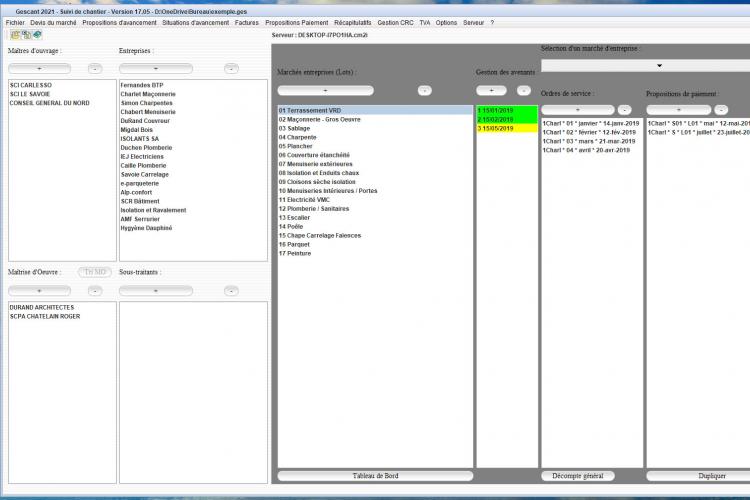Click the Décompte général button
The image size is (750, 500).
click(578, 476)
